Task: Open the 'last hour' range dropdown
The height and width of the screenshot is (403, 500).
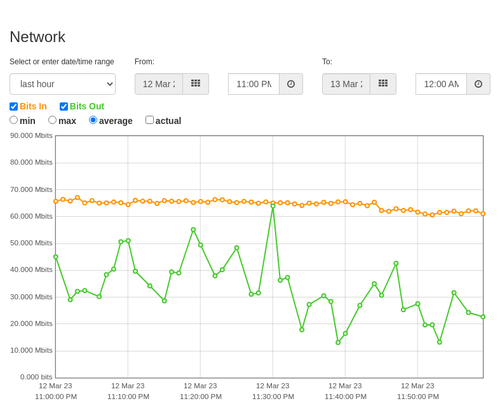Action: 63,84
